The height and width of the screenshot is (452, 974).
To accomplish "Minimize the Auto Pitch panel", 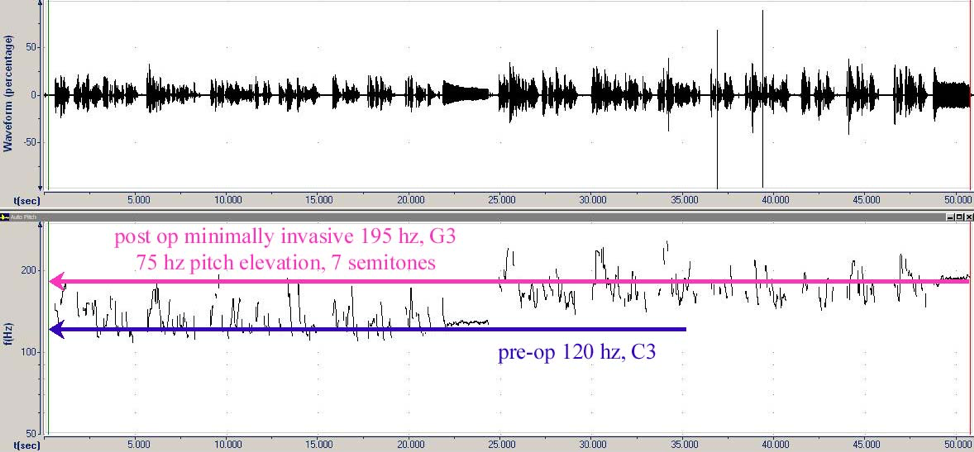I will click(x=948, y=216).
